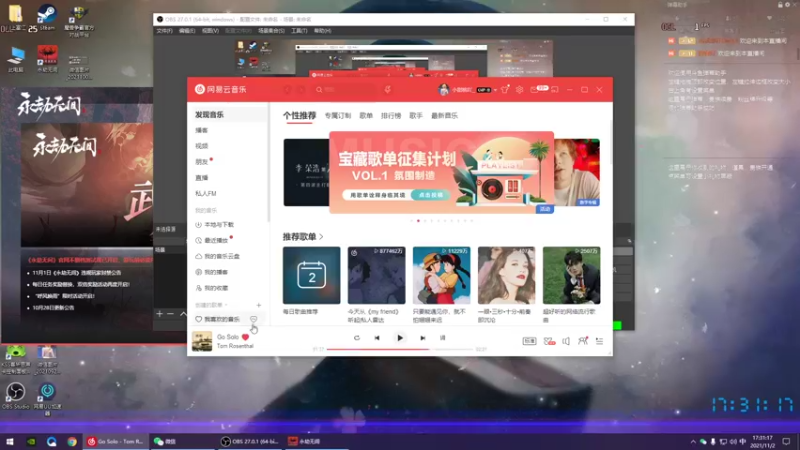Open NetEase settings gear icon
This screenshot has height=450, width=800.
(519, 90)
